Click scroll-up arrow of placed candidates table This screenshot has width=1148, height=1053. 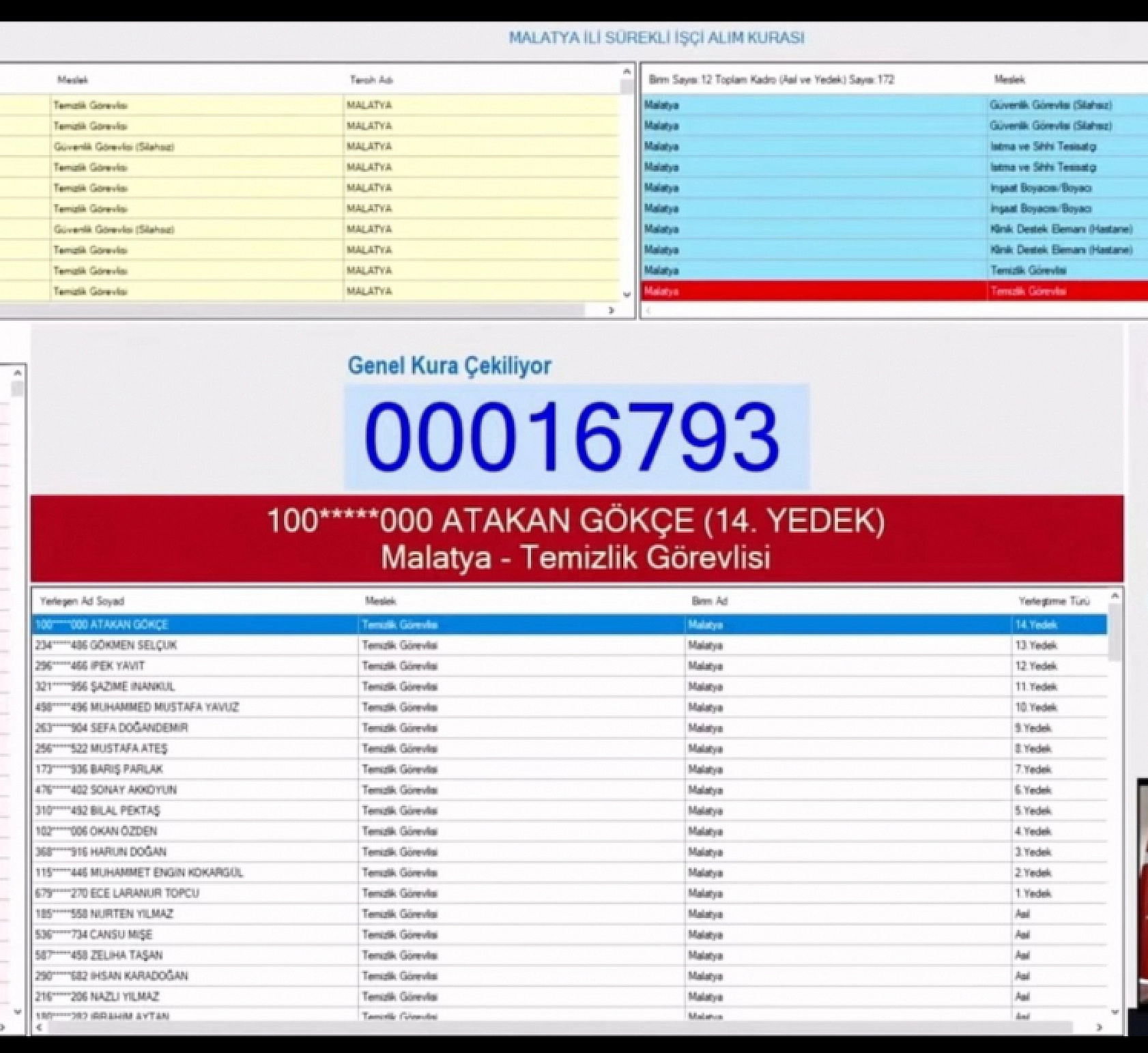[1115, 596]
